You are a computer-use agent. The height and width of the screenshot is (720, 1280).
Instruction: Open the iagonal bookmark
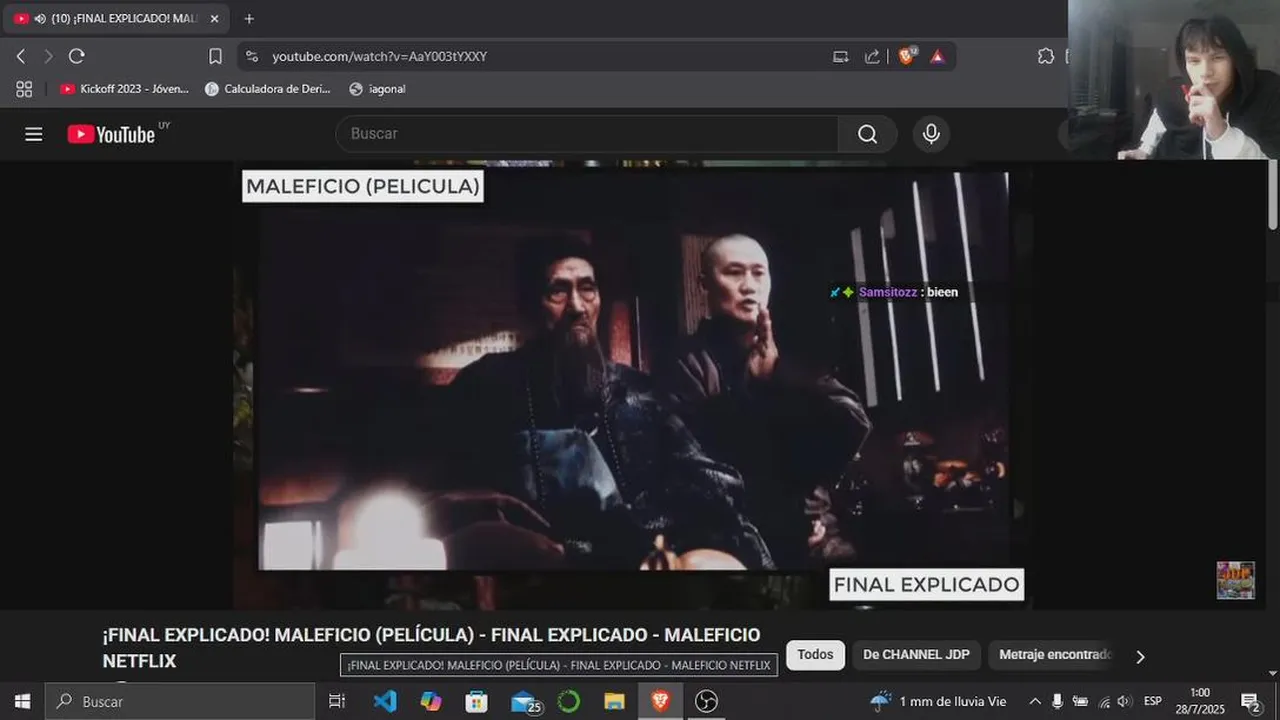(377, 89)
